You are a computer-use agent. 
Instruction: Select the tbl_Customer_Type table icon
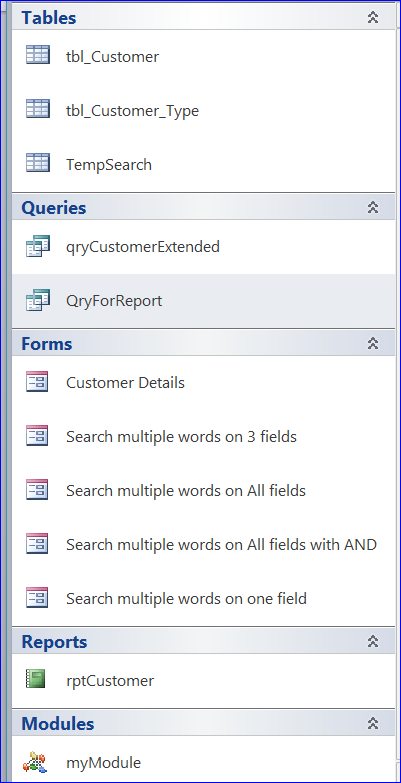(x=37, y=109)
